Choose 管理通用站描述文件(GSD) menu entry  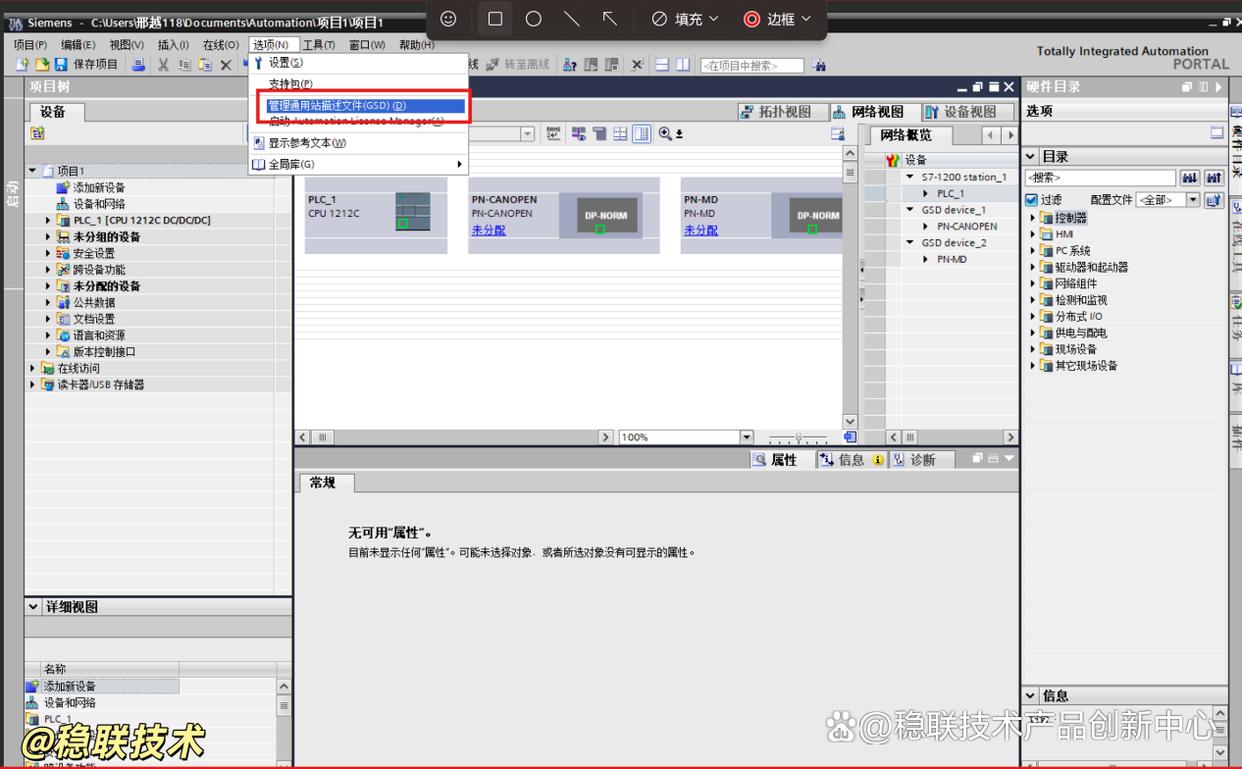pos(366,105)
